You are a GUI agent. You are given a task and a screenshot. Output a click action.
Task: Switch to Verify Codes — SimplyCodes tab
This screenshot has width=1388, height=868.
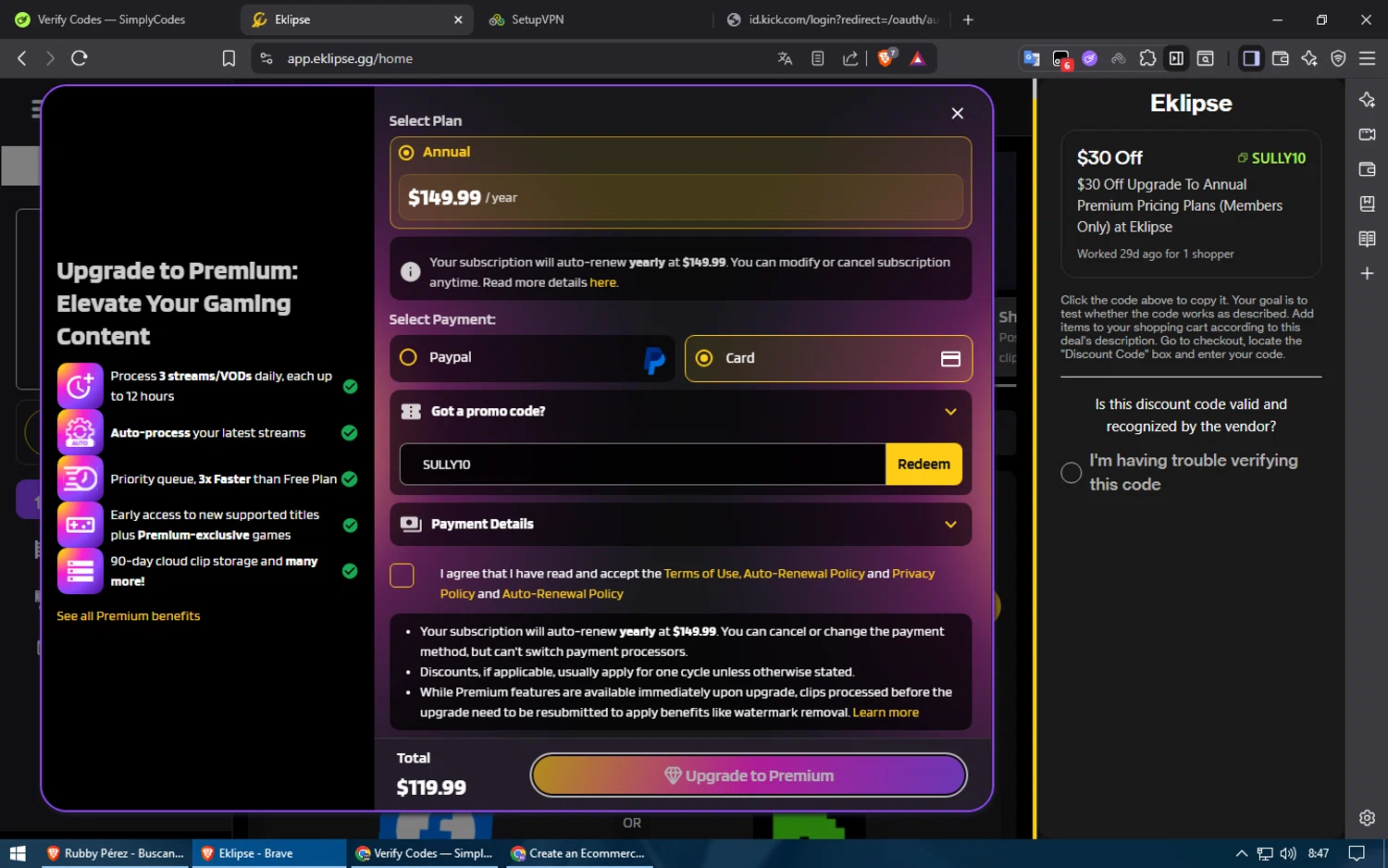point(111,19)
